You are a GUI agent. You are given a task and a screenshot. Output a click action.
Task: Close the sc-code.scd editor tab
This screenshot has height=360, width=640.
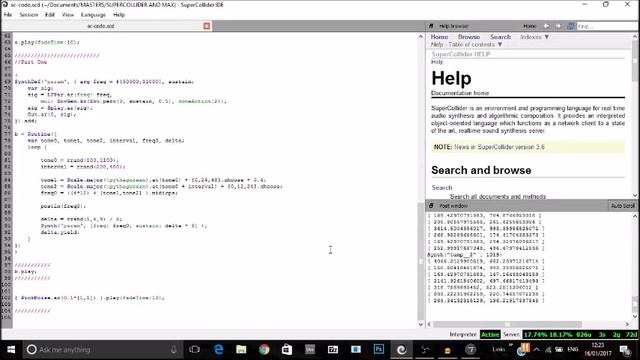[x=207, y=26]
